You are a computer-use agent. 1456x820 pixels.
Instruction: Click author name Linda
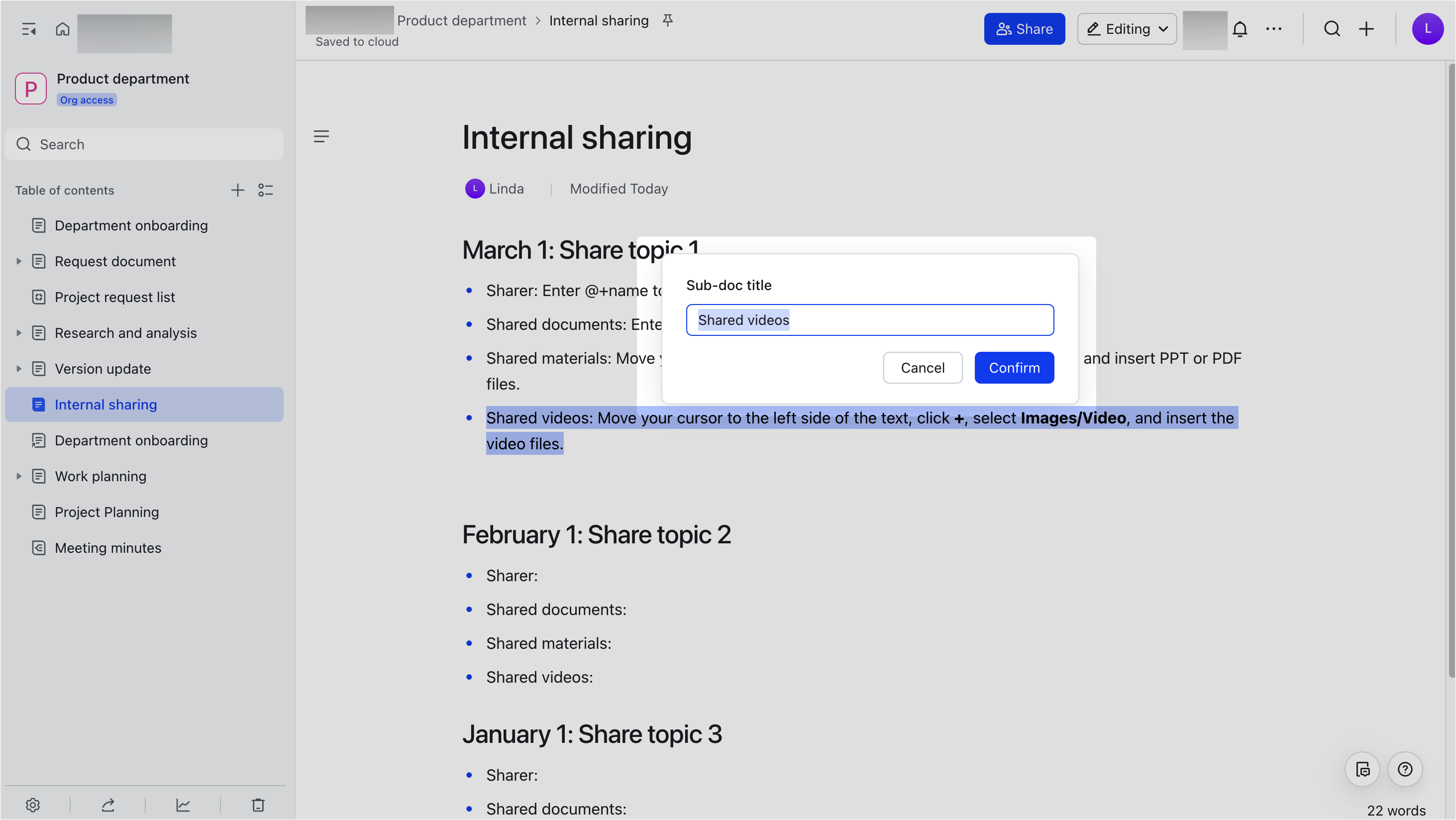coord(506,189)
